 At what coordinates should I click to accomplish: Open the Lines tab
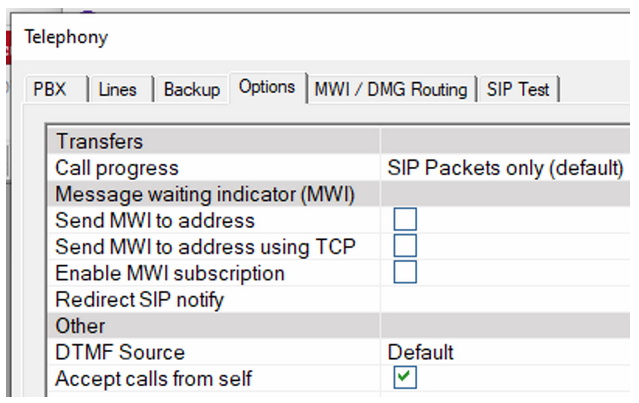pos(118,89)
